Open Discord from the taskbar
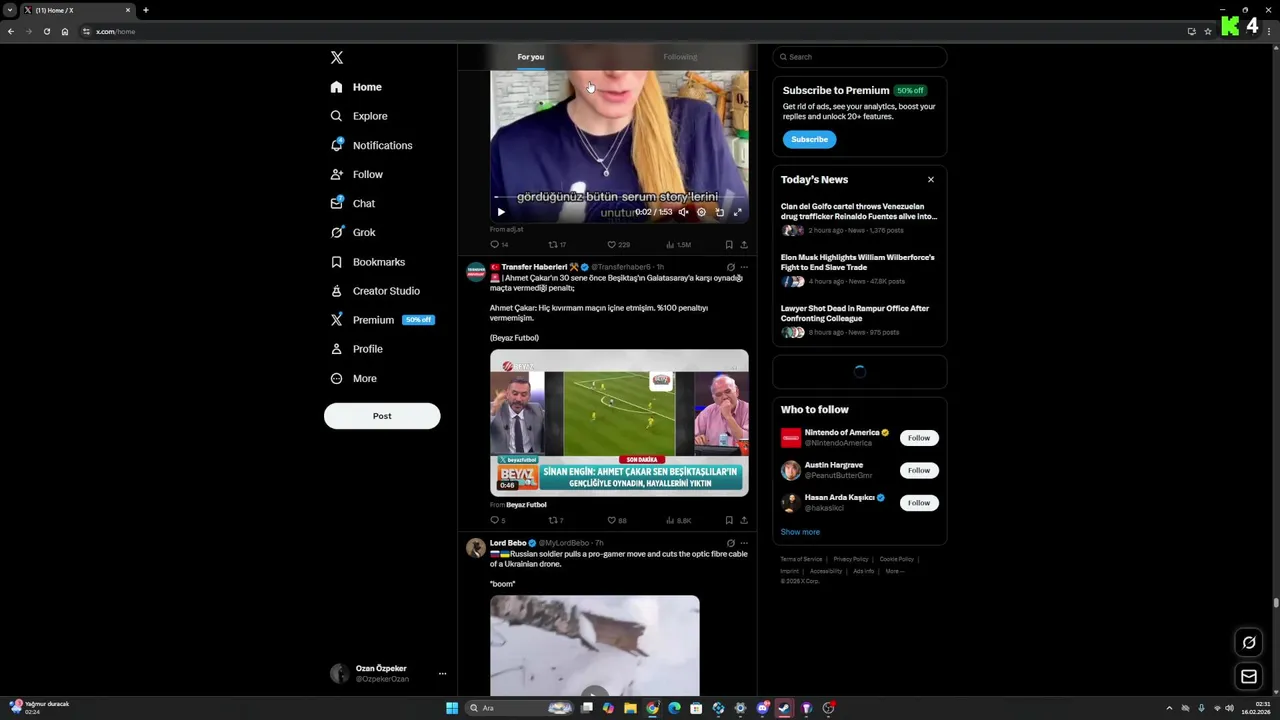Screen dimensions: 1280x720 click(762, 708)
